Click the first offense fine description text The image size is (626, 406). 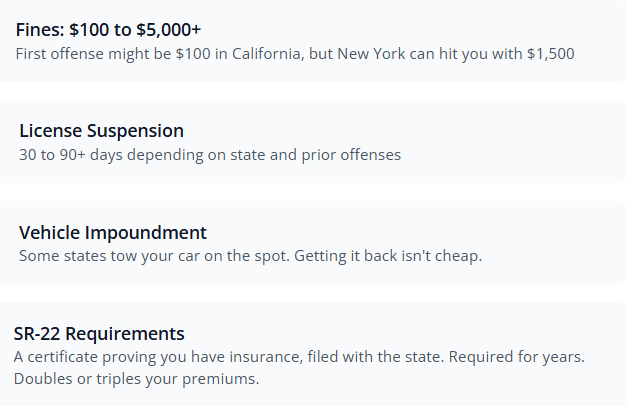click(x=295, y=52)
